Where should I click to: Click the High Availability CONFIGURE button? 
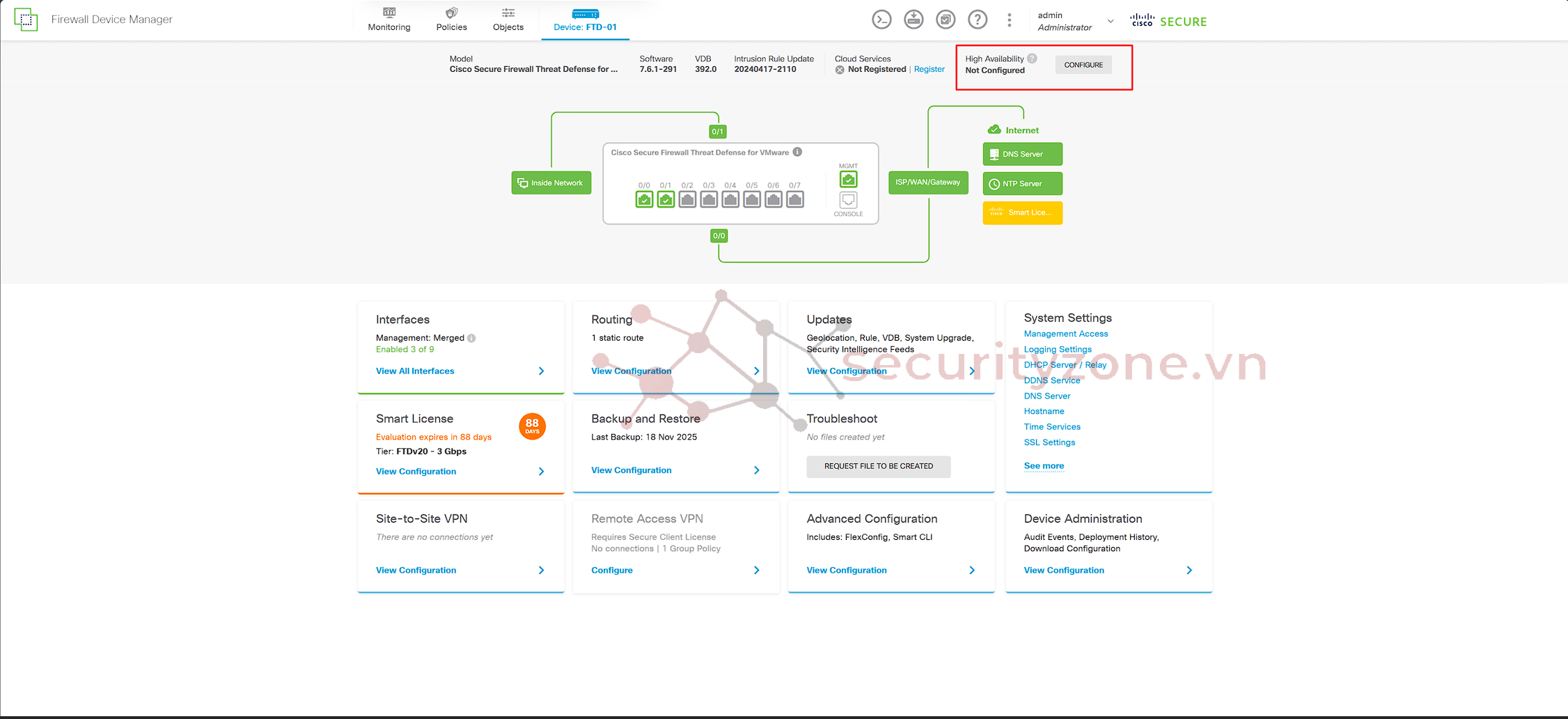(1083, 65)
